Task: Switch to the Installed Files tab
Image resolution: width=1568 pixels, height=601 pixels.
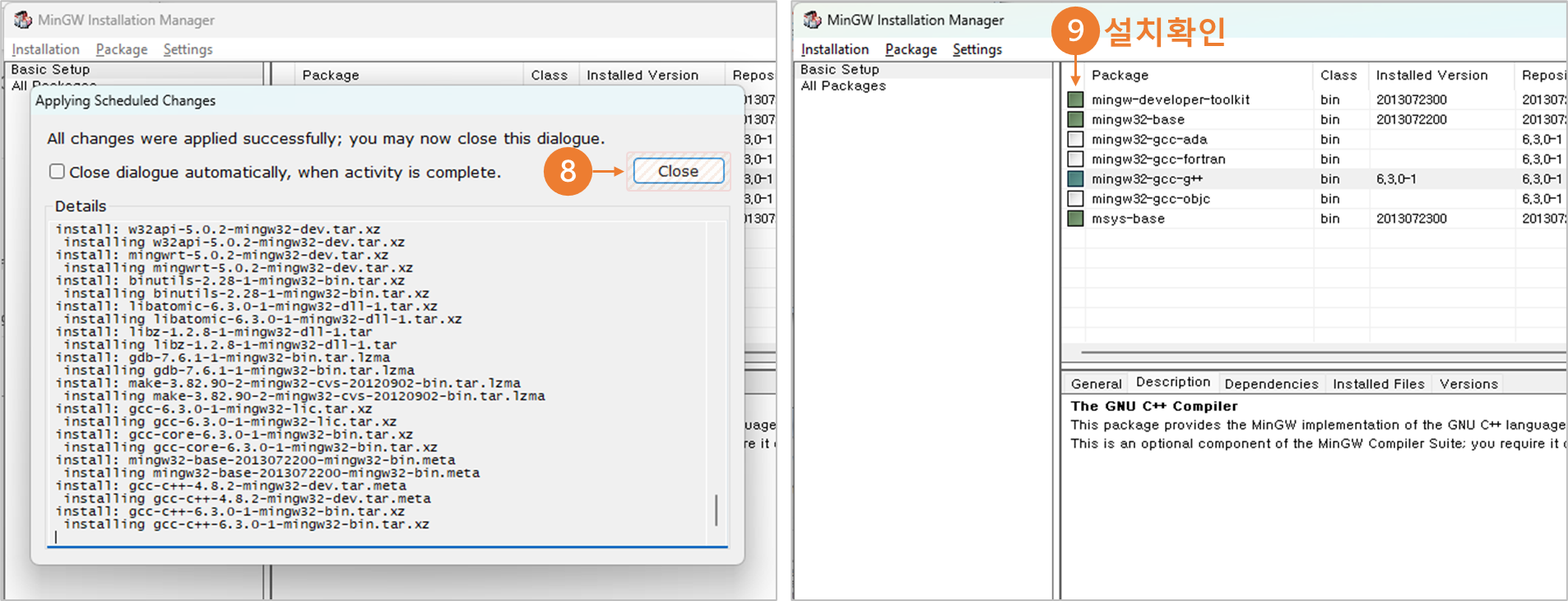Action: pyautogui.click(x=1378, y=384)
